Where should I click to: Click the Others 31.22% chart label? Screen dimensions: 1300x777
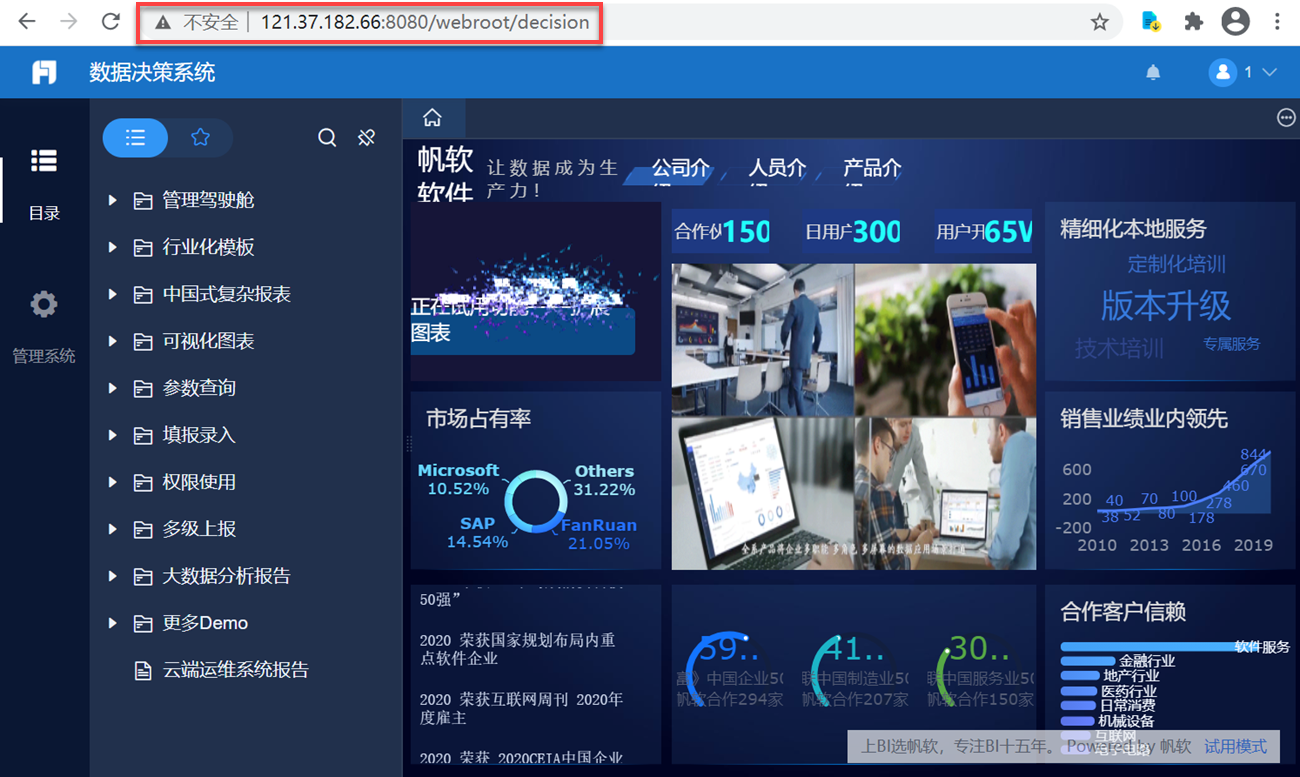click(604, 480)
